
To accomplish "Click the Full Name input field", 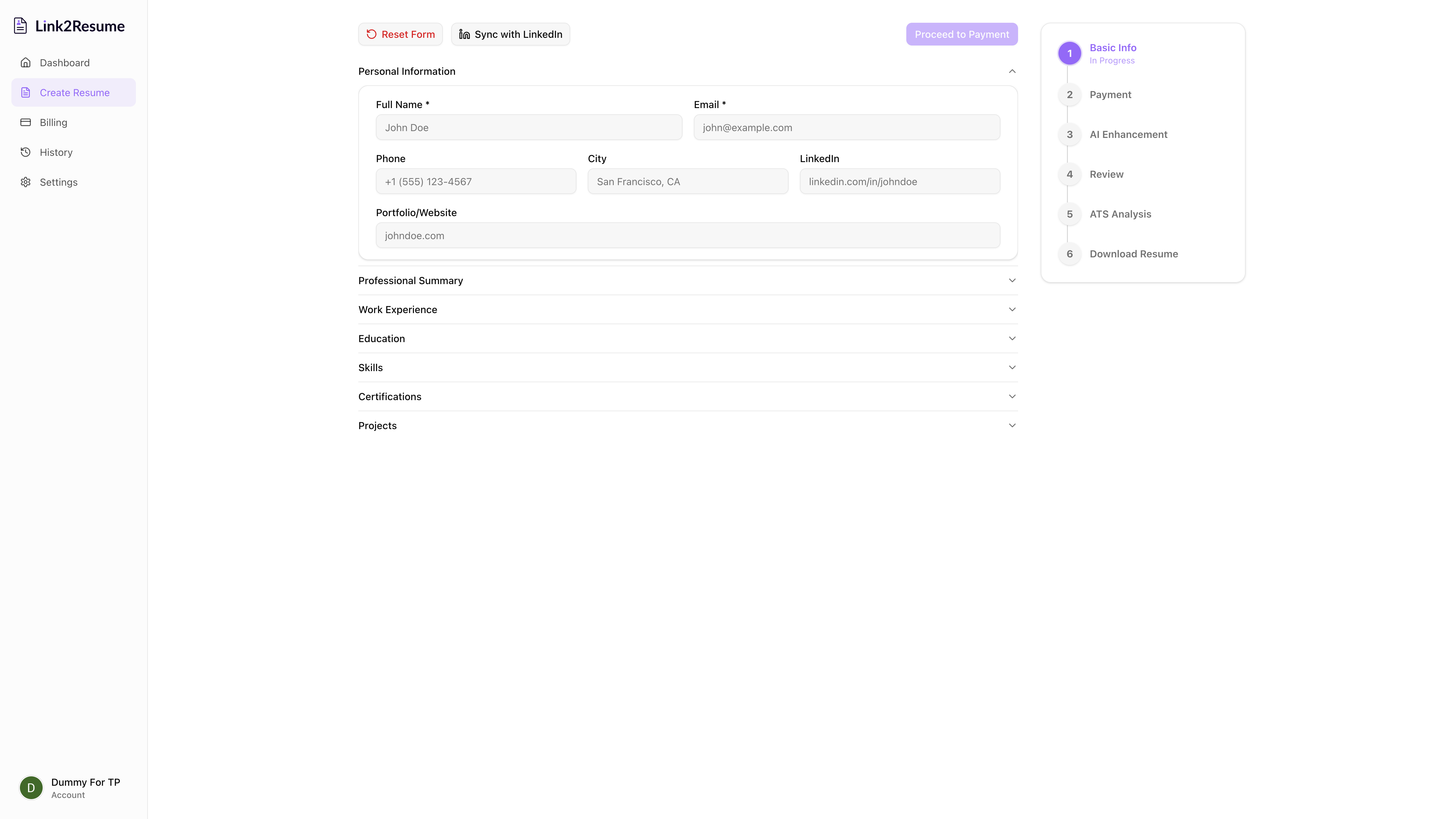I will click(528, 127).
